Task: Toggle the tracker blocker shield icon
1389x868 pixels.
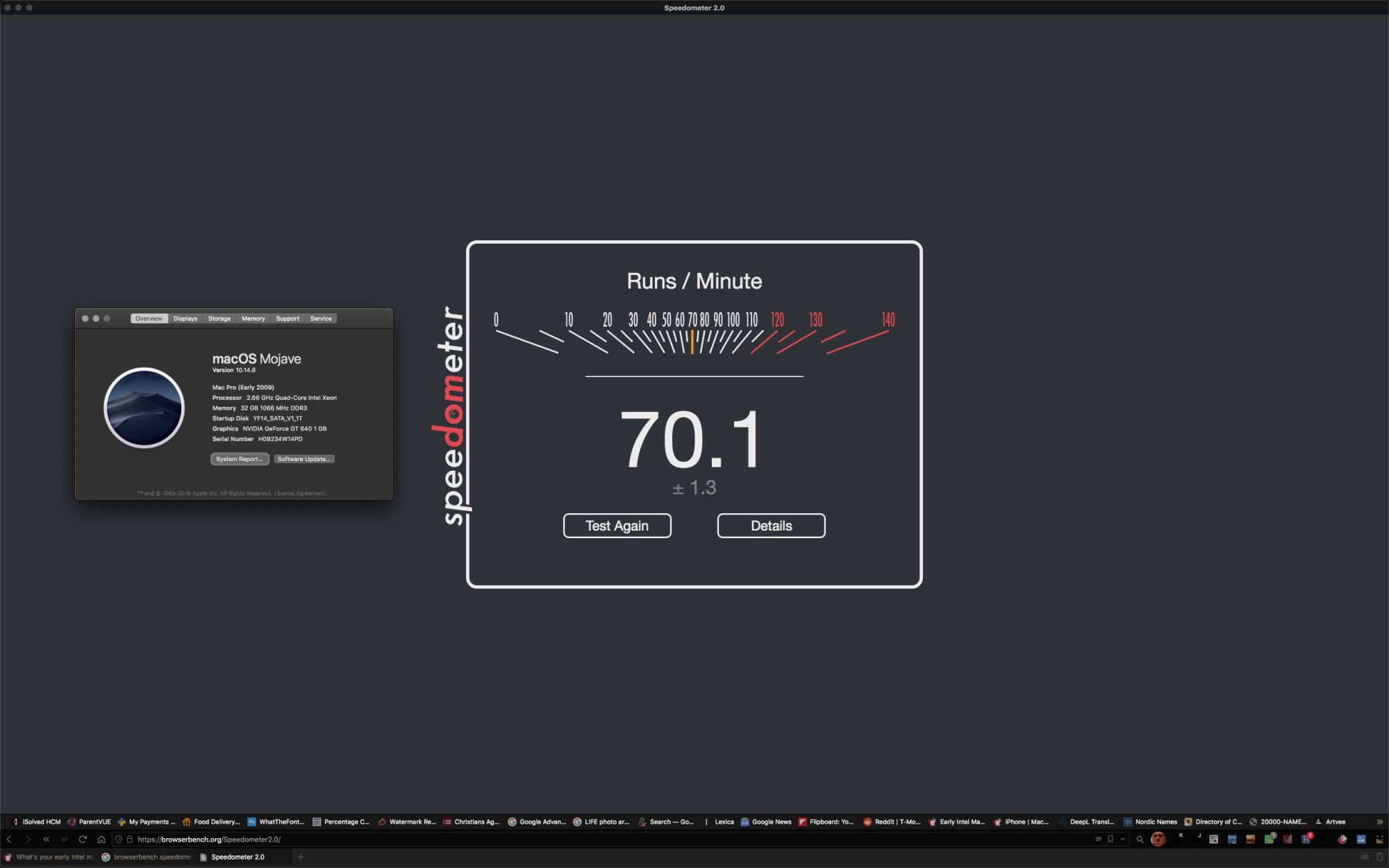Action: point(119,840)
